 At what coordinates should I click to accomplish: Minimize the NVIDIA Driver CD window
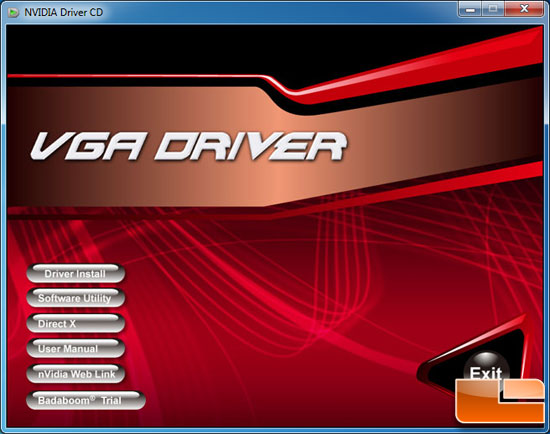[470, 9]
